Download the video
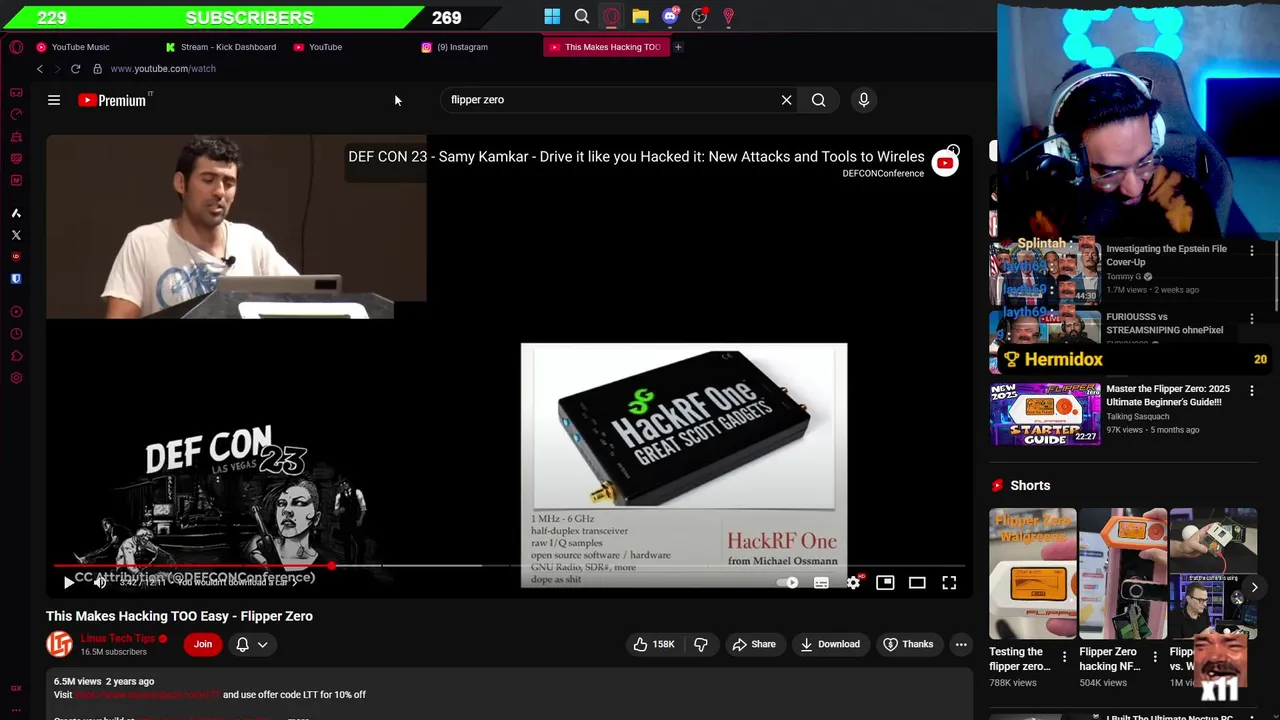The width and height of the screenshot is (1280, 720). point(830,644)
